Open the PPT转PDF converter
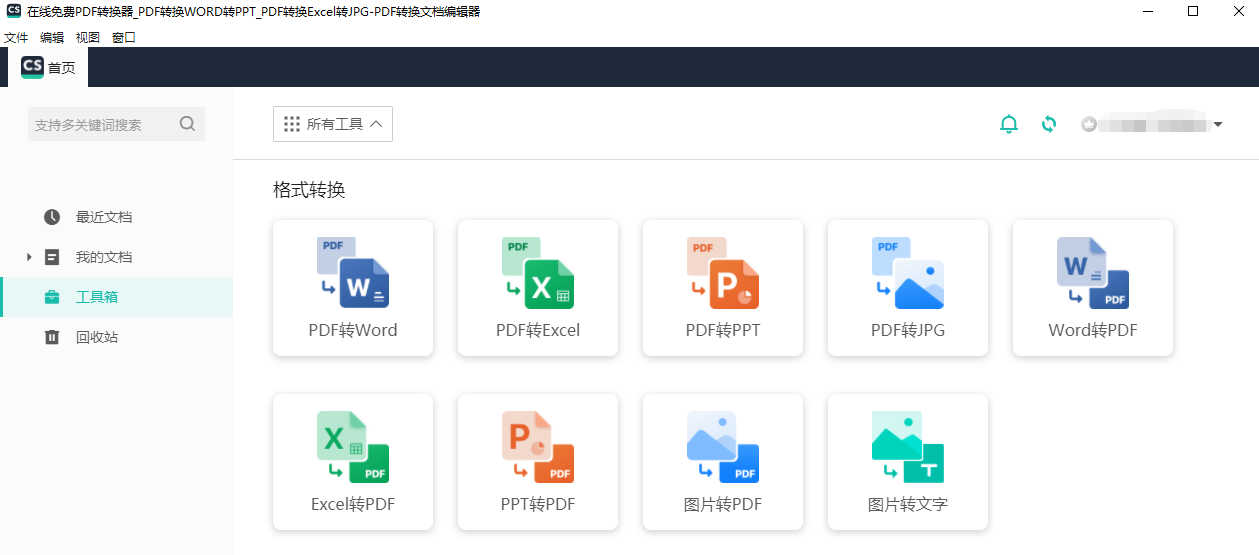The width and height of the screenshot is (1259, 555). pyautogui.click(x=538, y=462)
